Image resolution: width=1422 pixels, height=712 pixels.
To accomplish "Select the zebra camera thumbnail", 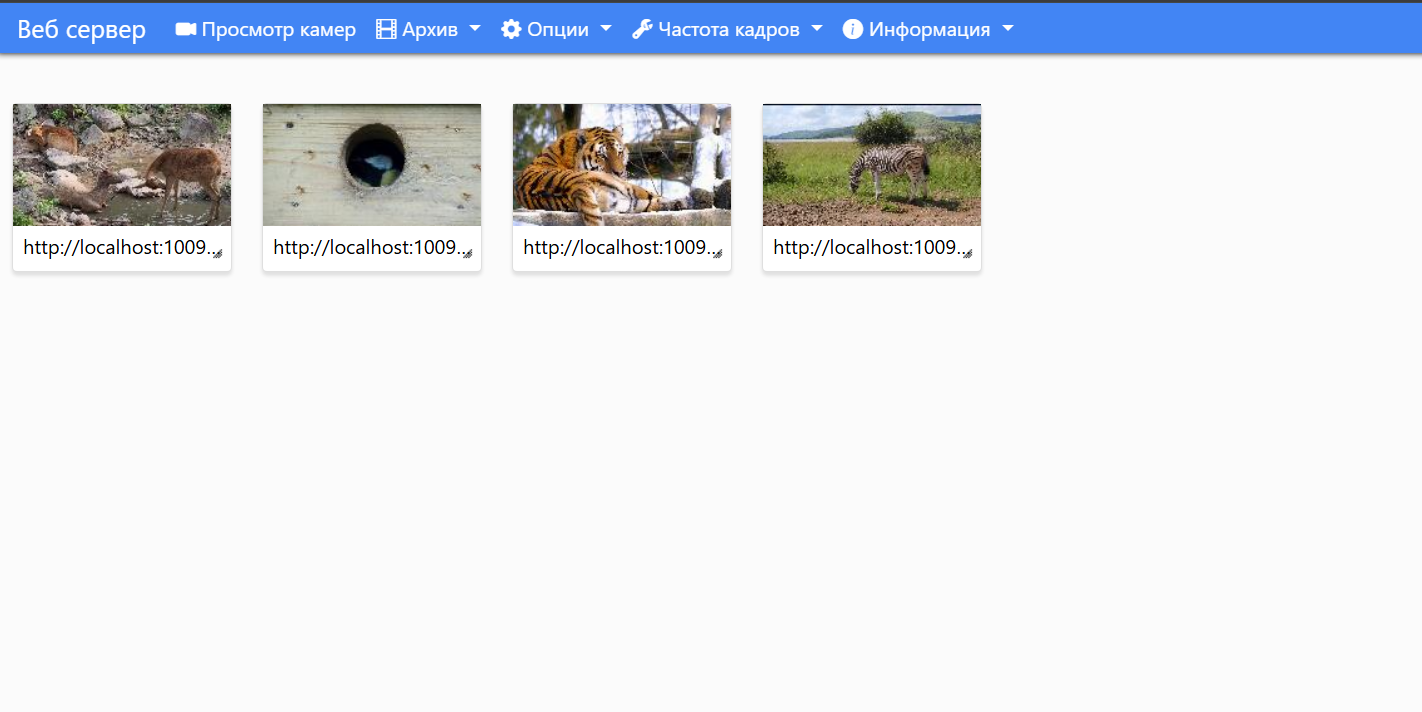I will tap(872, 165).
